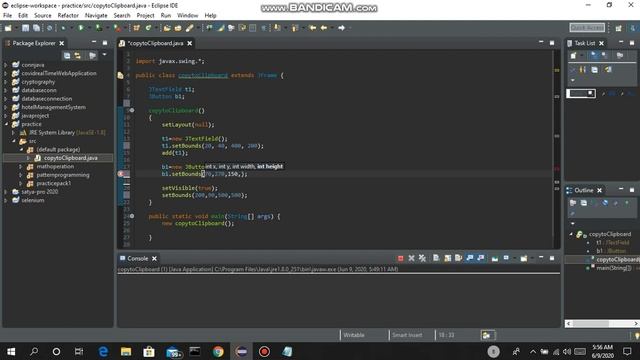Toggle Scheduled view in Task List
The width and height of the screenshot is (640, 360).
[604, 56]
